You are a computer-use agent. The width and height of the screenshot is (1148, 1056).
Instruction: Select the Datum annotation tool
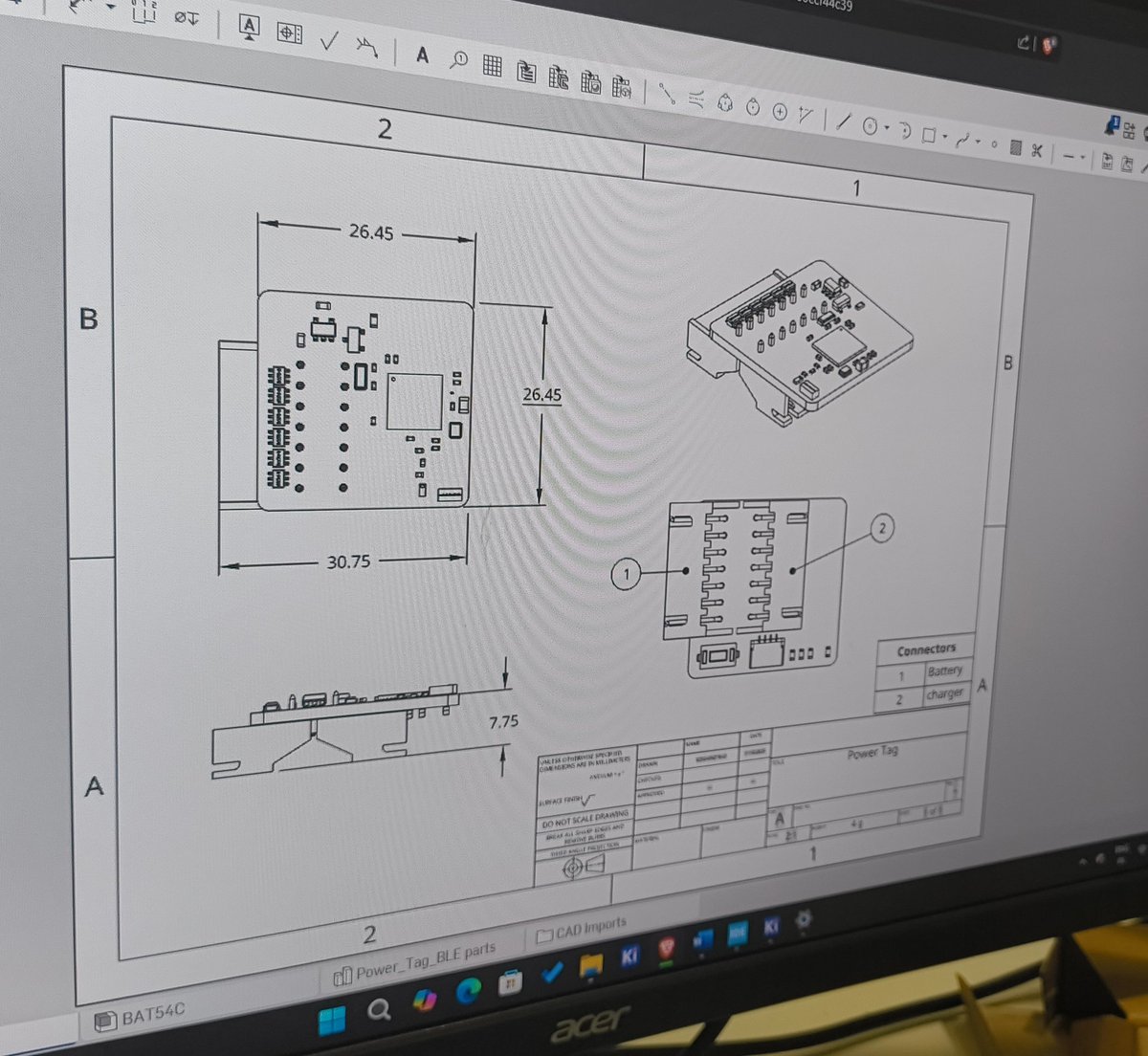pos(249,27)
